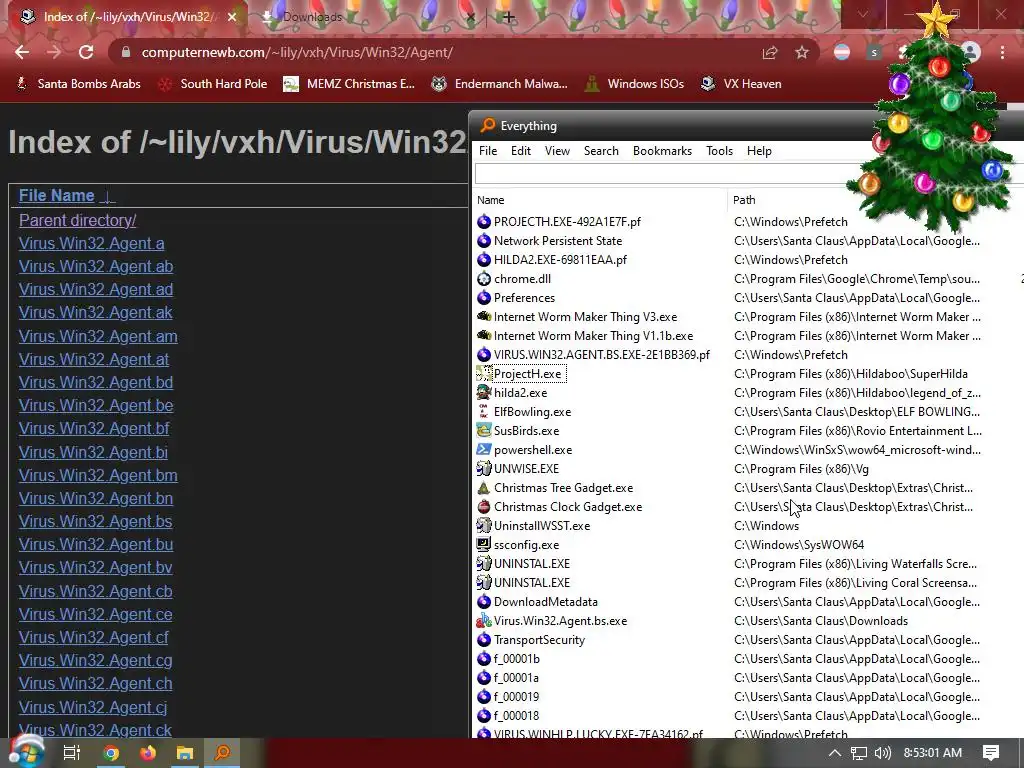
Task: Open the Virus.Win32.Agent.bd link
Action: [96, 382]
